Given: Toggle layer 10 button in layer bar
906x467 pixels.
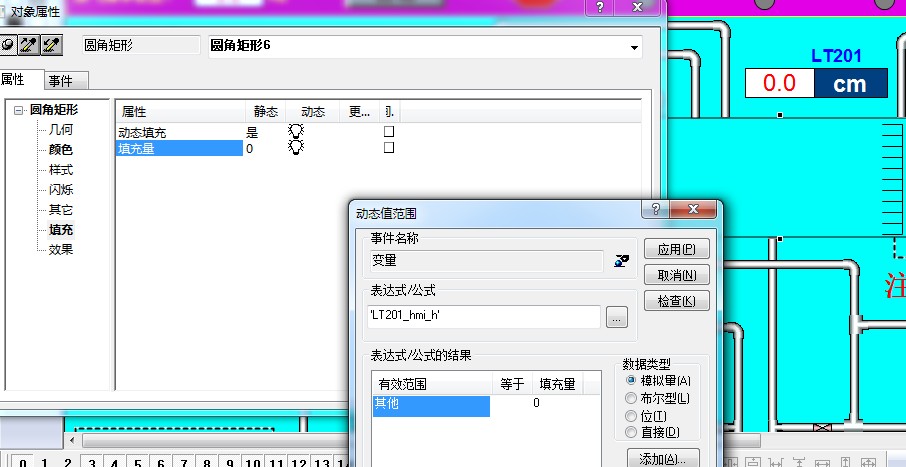Looking at the screenshot, I should click(x=253, y=463).
